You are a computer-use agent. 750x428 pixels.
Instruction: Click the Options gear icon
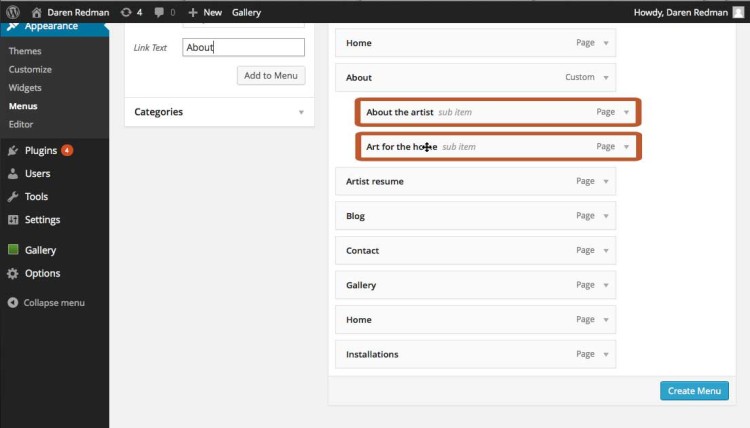pos(13,274)
